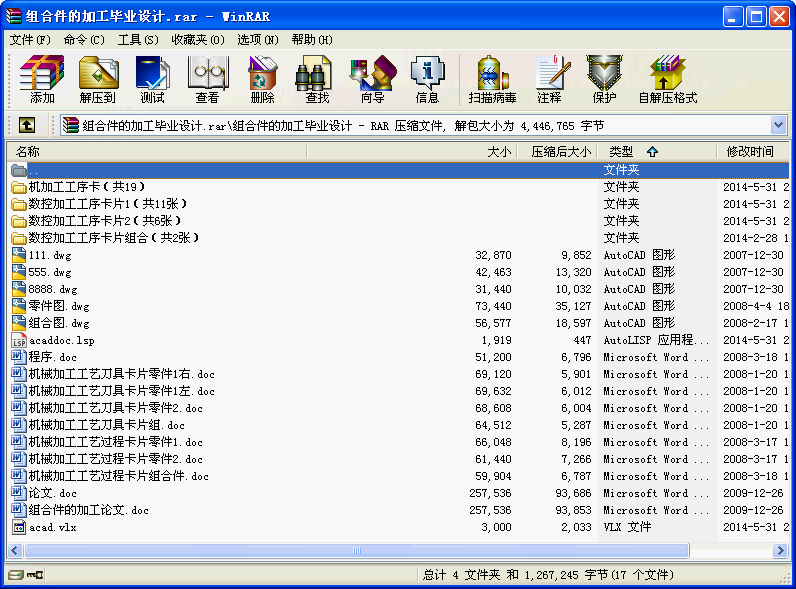
Task: Sort by 名称 column header
Action: (157, 151)
